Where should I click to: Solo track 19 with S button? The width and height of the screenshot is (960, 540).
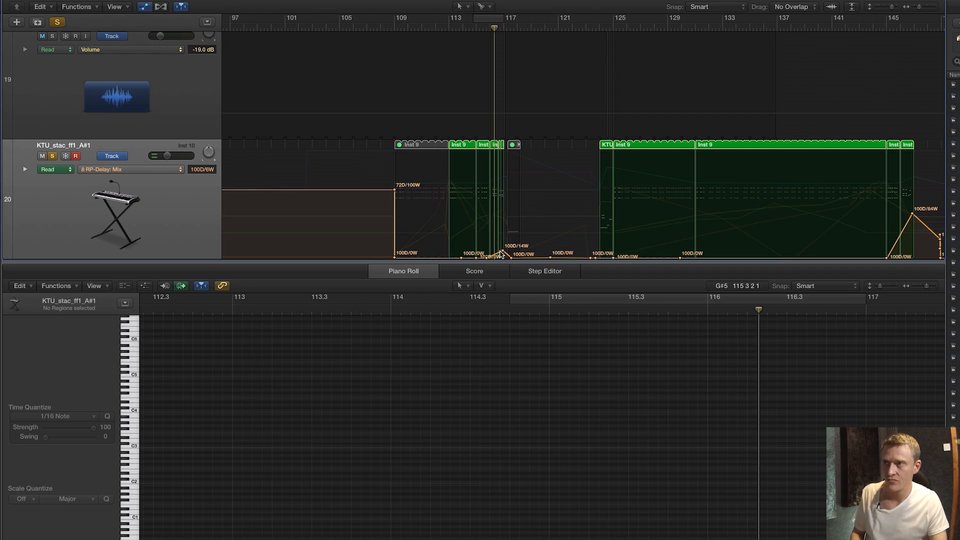point(52,36)
